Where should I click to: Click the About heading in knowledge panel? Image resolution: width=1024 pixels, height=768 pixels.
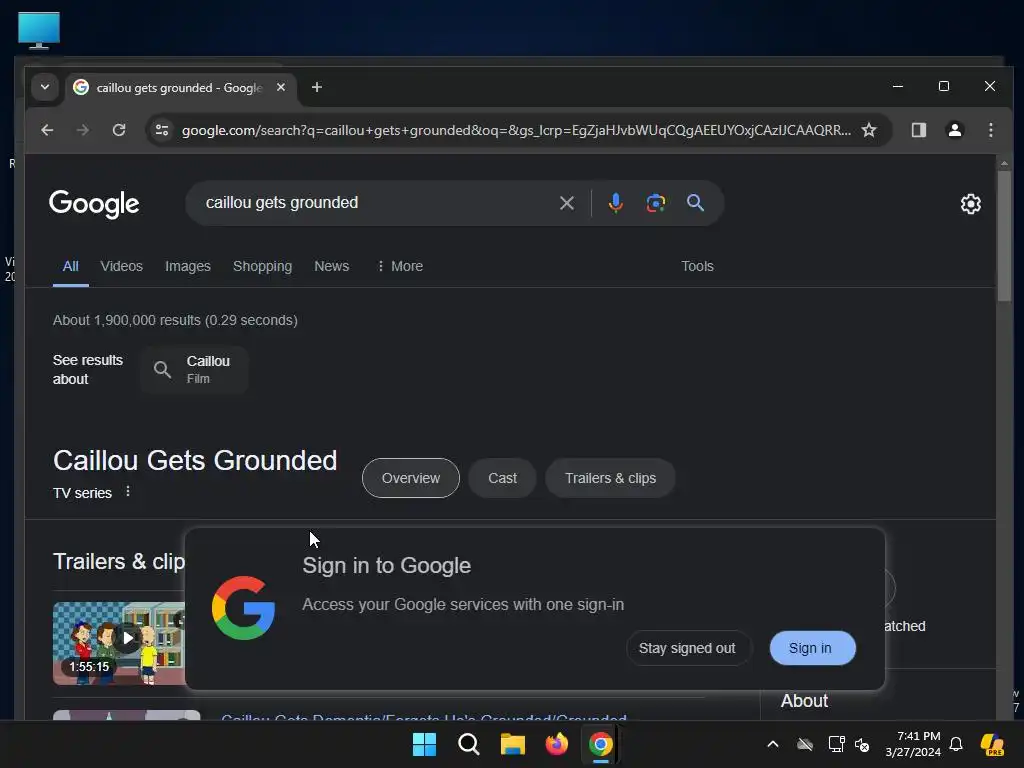pyautogui.click(x=805, y=701)
